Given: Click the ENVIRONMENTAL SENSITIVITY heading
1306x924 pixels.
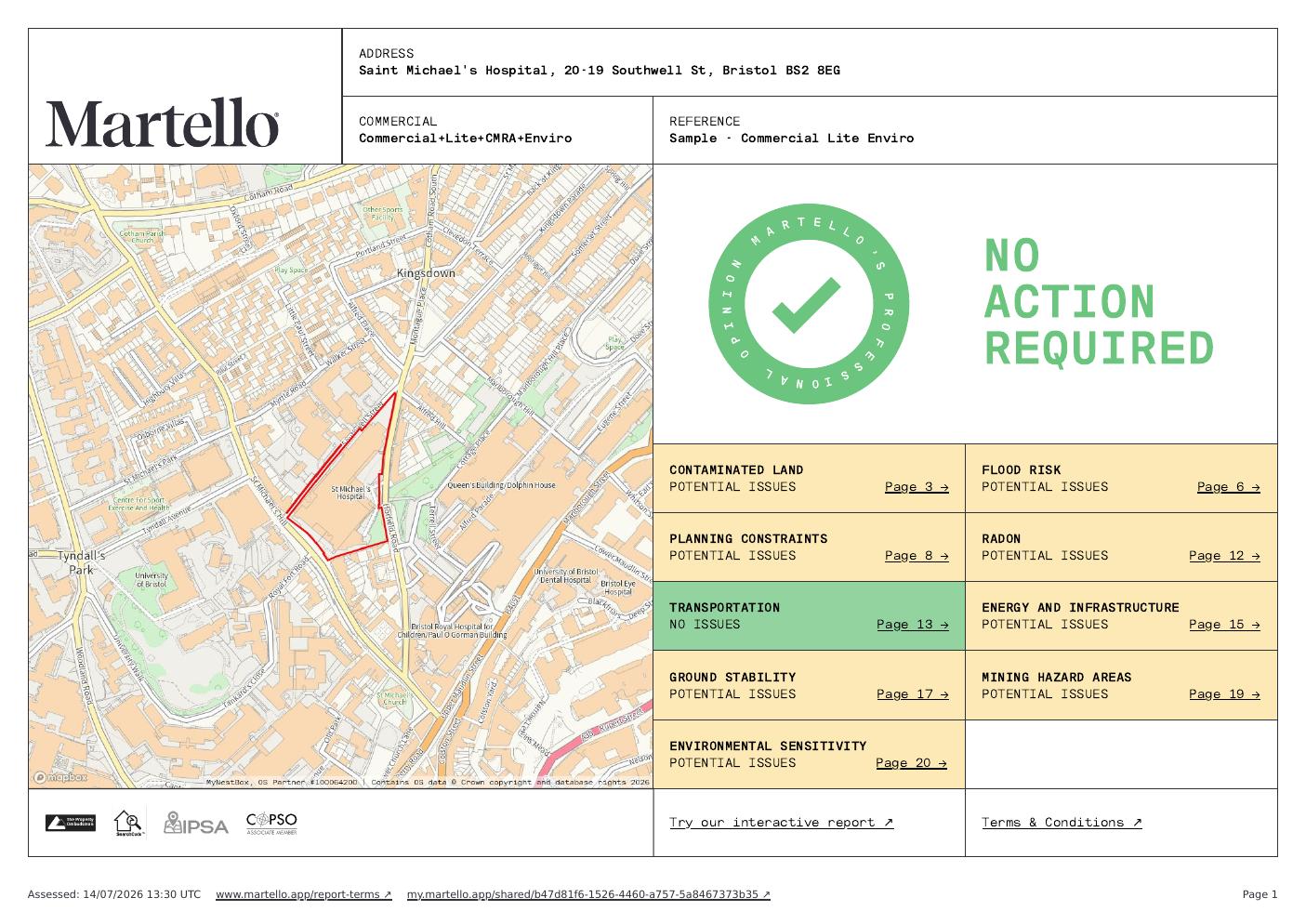Looking at the screenshot, I should coord(768,746).
